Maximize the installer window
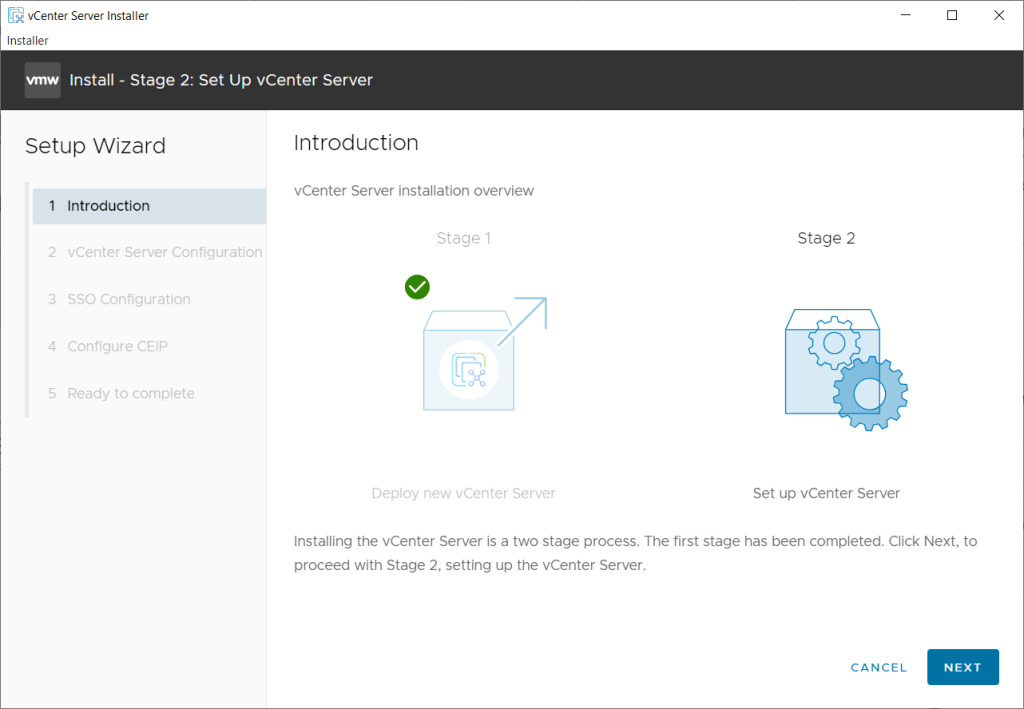Viewport: 1024px width, 709px height. [952, 15]
